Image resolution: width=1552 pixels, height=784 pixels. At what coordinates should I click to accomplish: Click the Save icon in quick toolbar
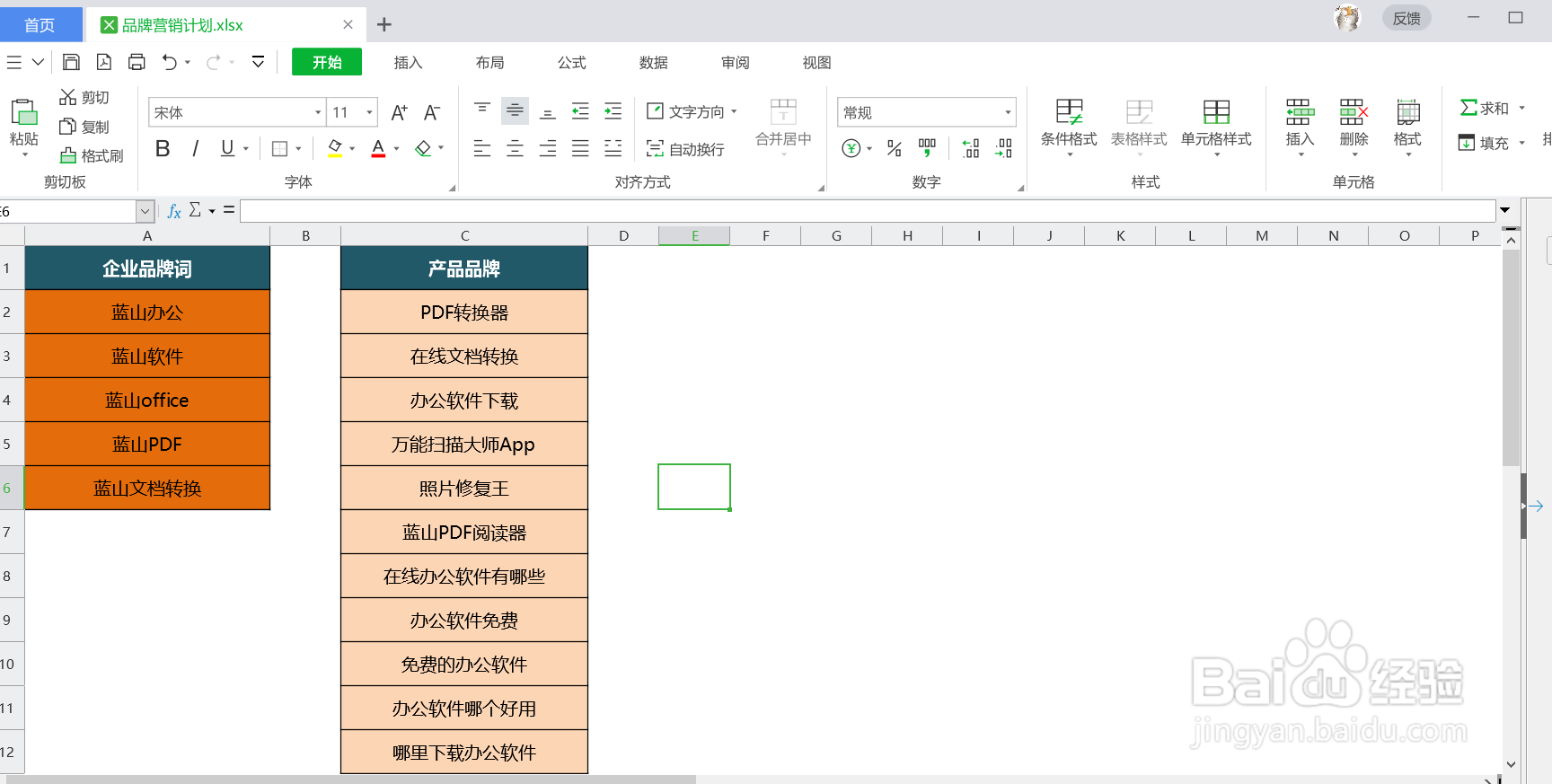click(71, 62)
